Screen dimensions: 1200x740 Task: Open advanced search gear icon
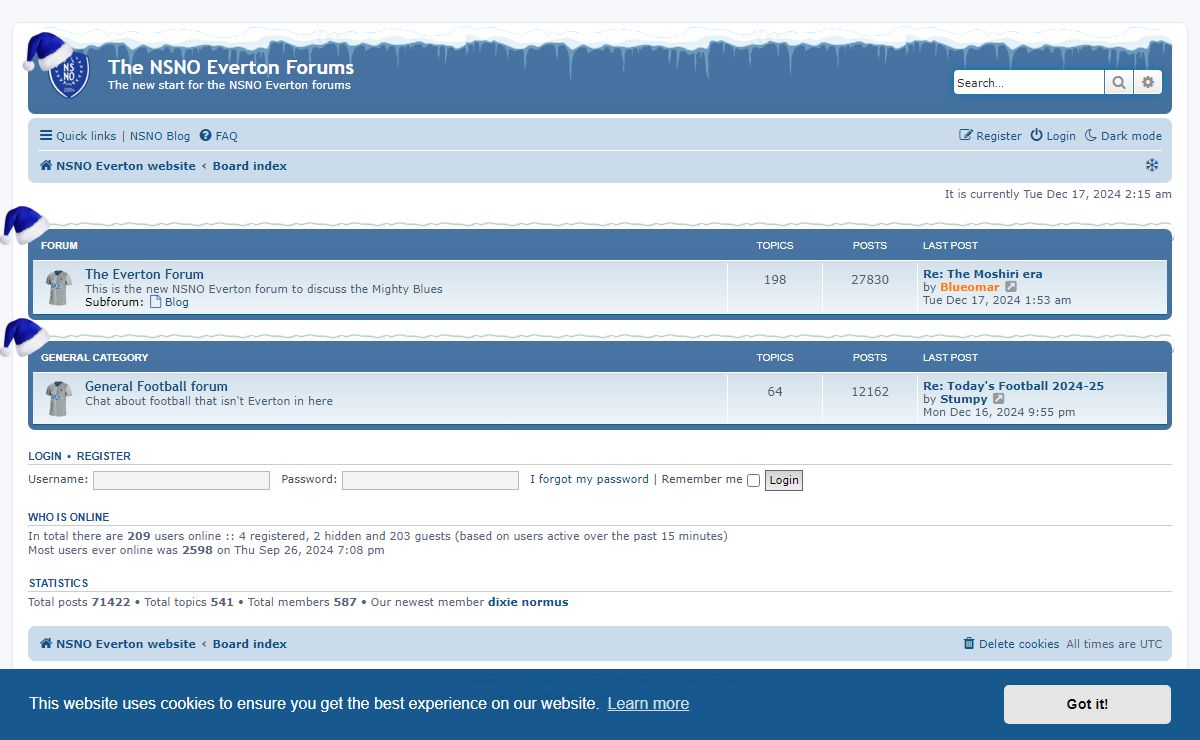tap(1148, 83)
